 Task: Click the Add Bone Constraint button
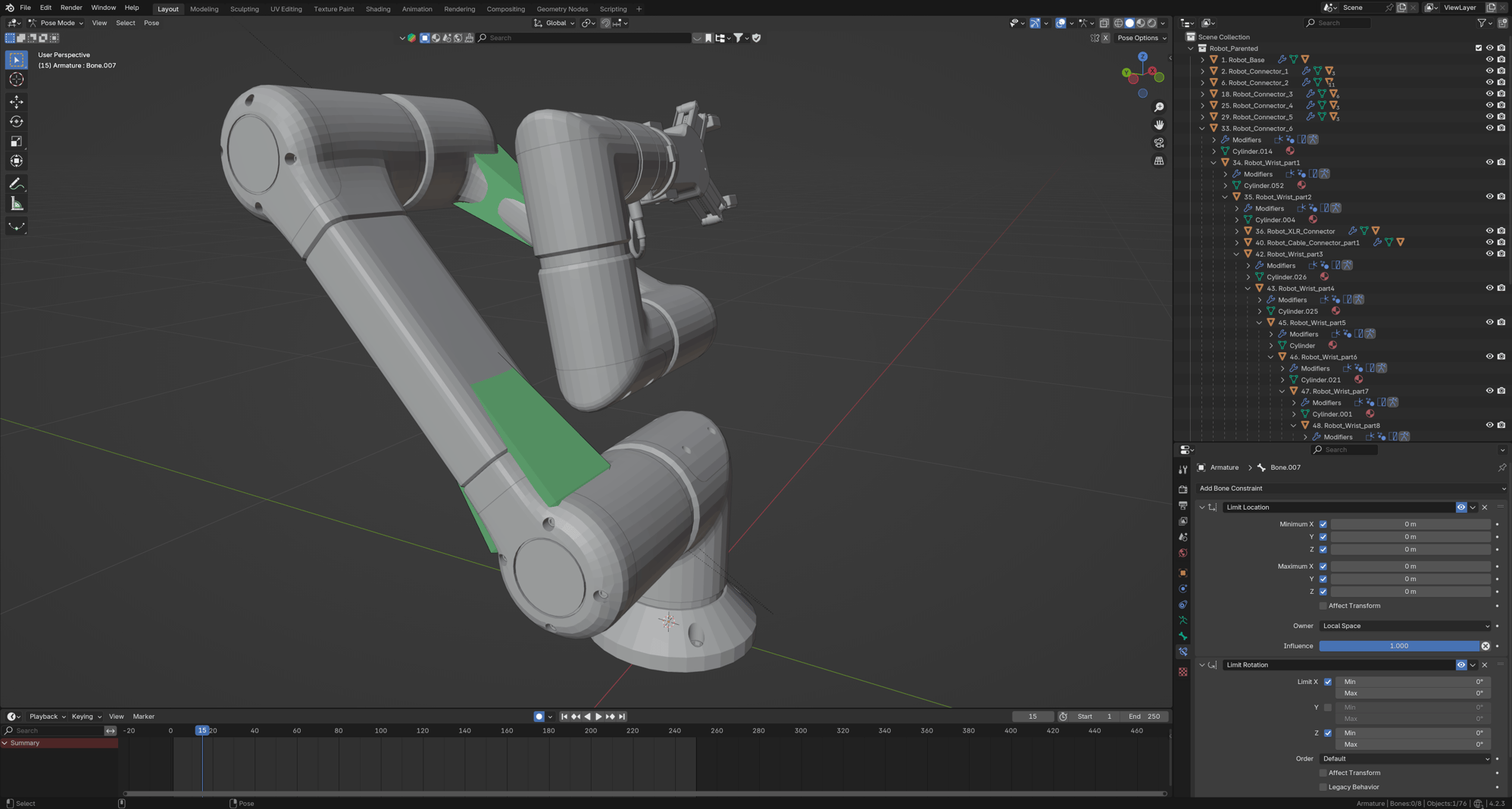[x=1352, y=489]
